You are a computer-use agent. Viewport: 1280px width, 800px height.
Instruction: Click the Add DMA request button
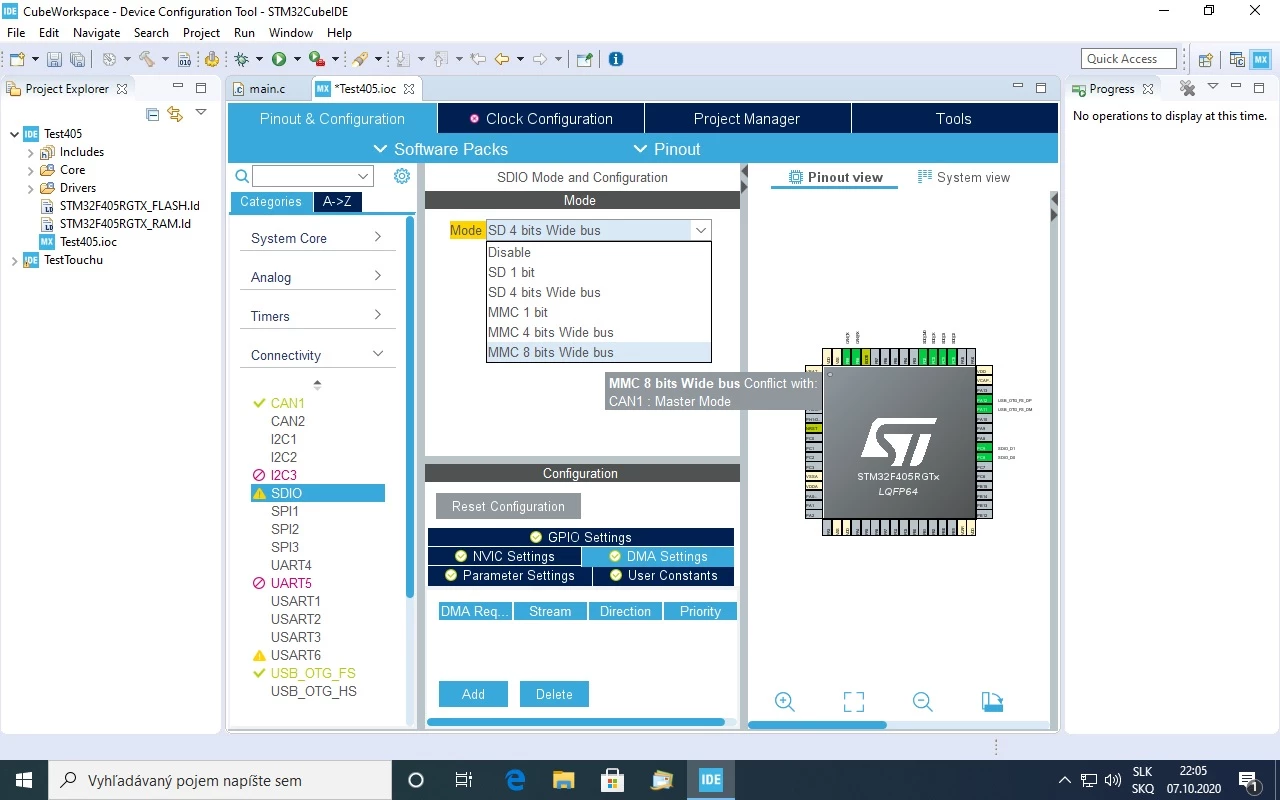pyautogui.click(x=473, y=694)
